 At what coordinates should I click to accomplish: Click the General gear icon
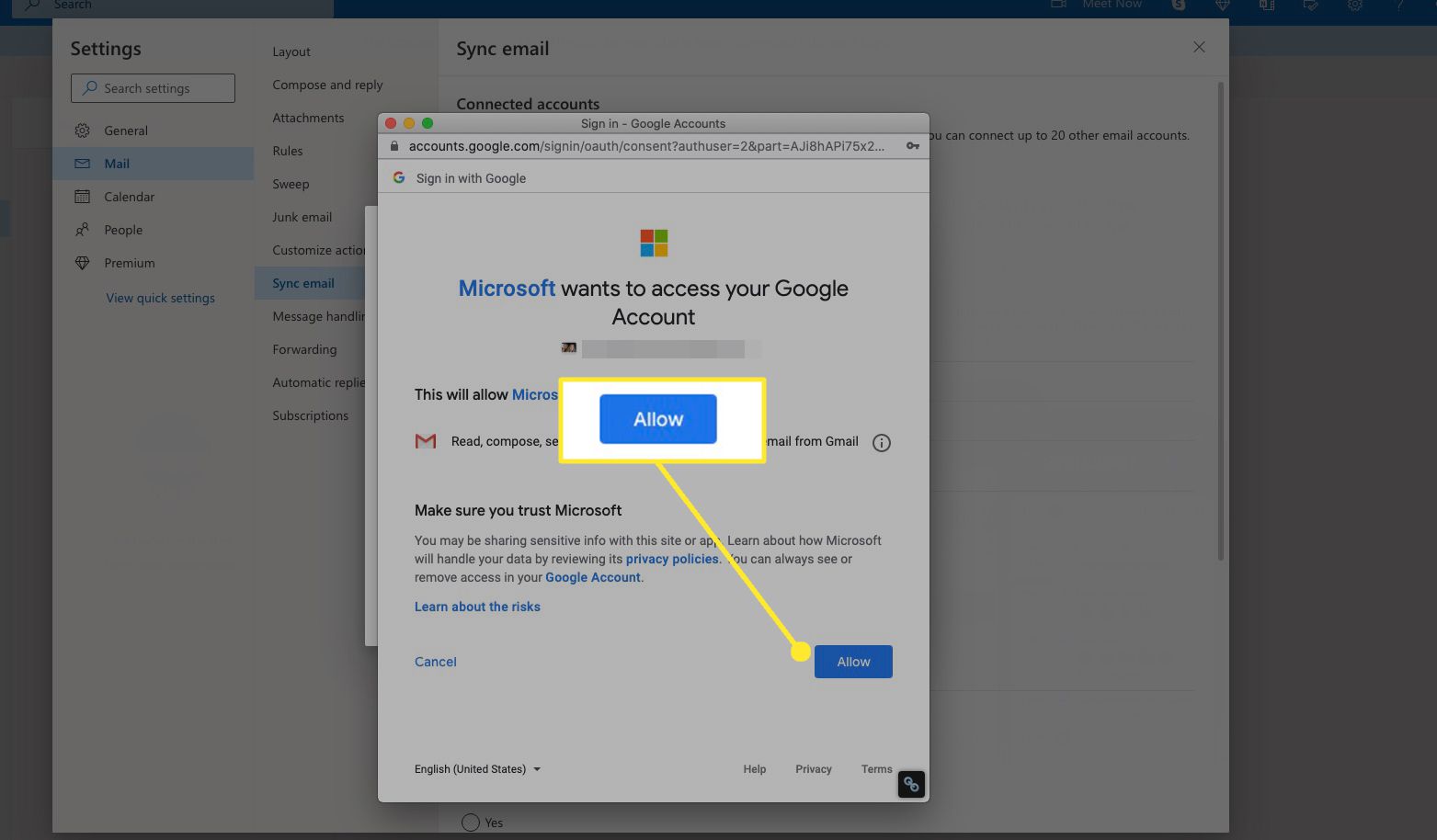pos(83,131)
